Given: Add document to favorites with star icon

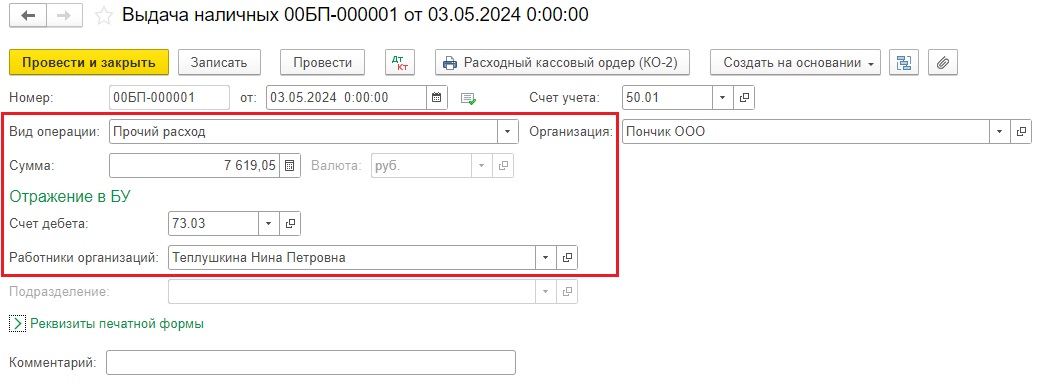Looking at the screenshot, I should (103, 16).
